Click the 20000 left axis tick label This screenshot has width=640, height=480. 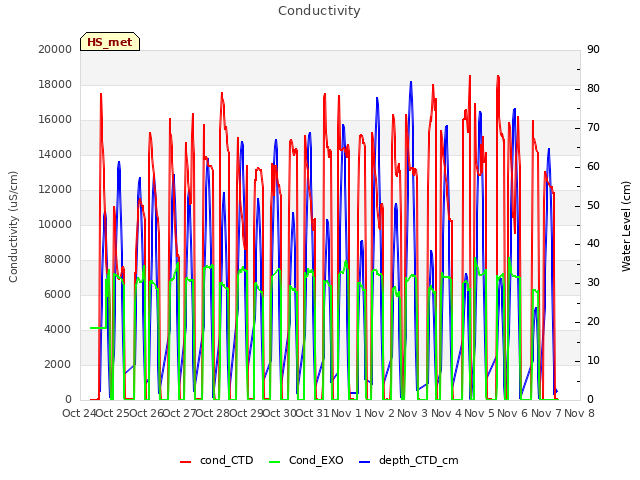(x=55, y=49)
